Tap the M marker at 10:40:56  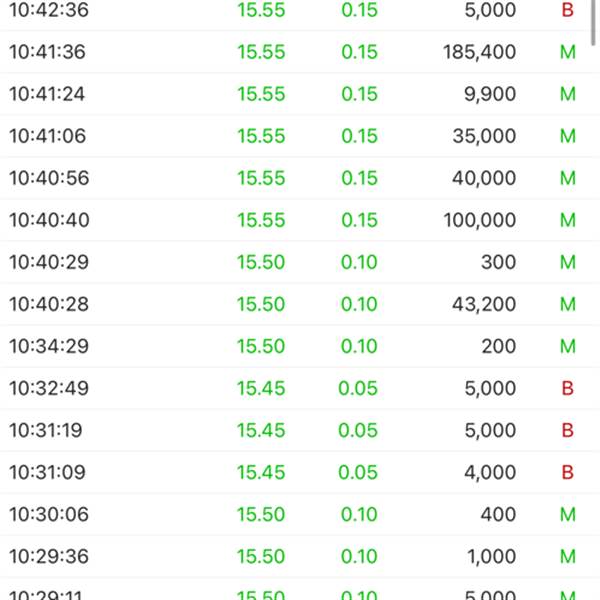pos(568,178)
